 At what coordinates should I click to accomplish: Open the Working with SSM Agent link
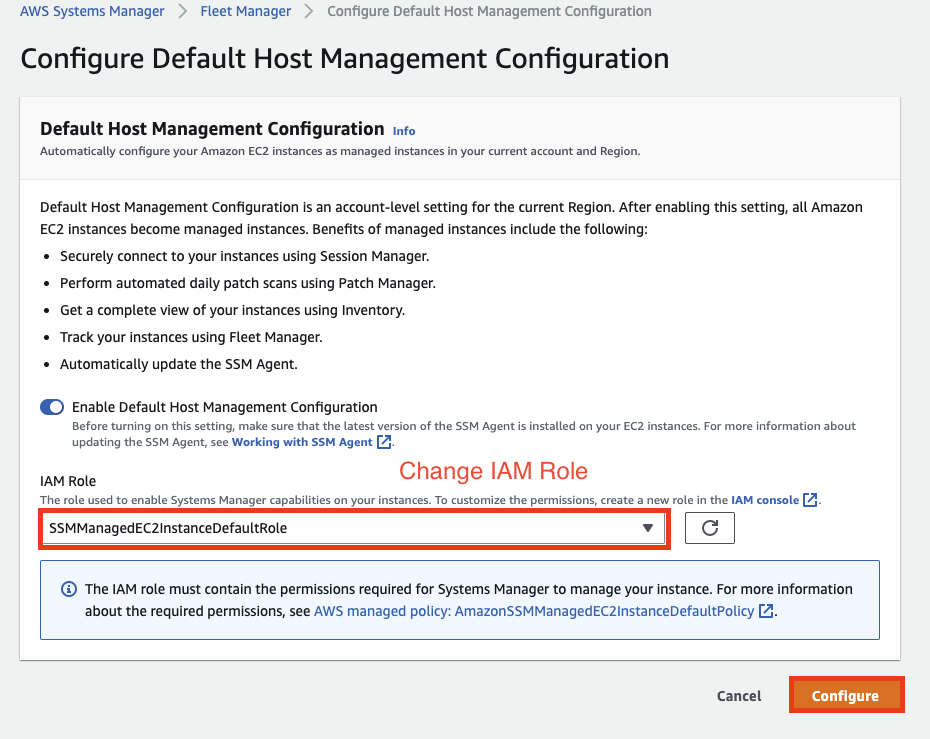[x=302, y=442]
